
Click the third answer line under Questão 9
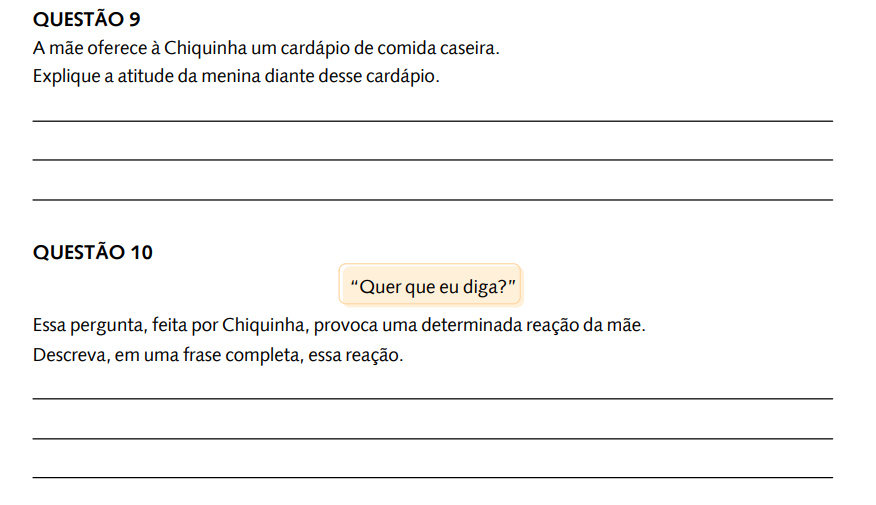pos(432,199)
